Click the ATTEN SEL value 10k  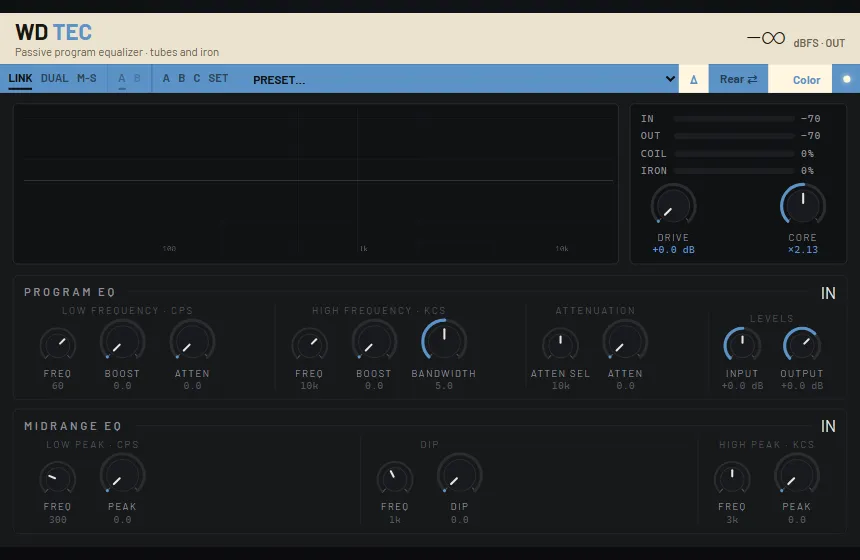560,386
